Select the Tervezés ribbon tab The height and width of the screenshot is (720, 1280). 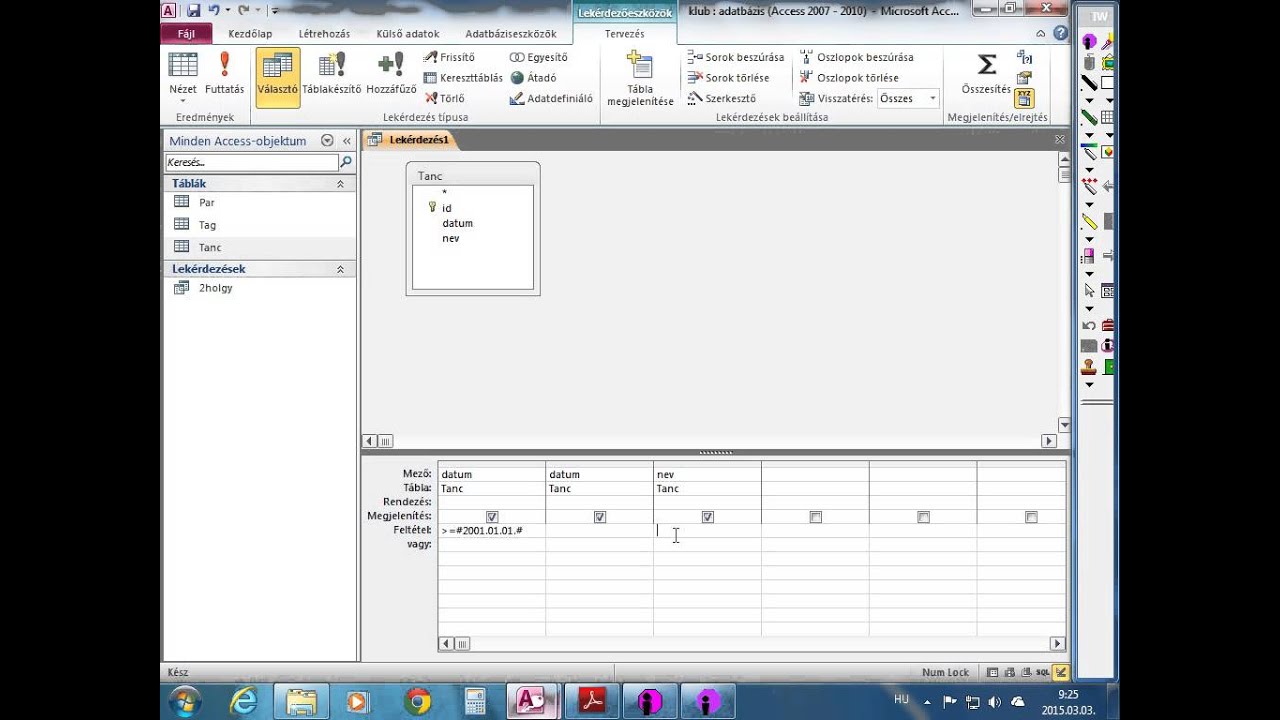(x=625, y=33)
